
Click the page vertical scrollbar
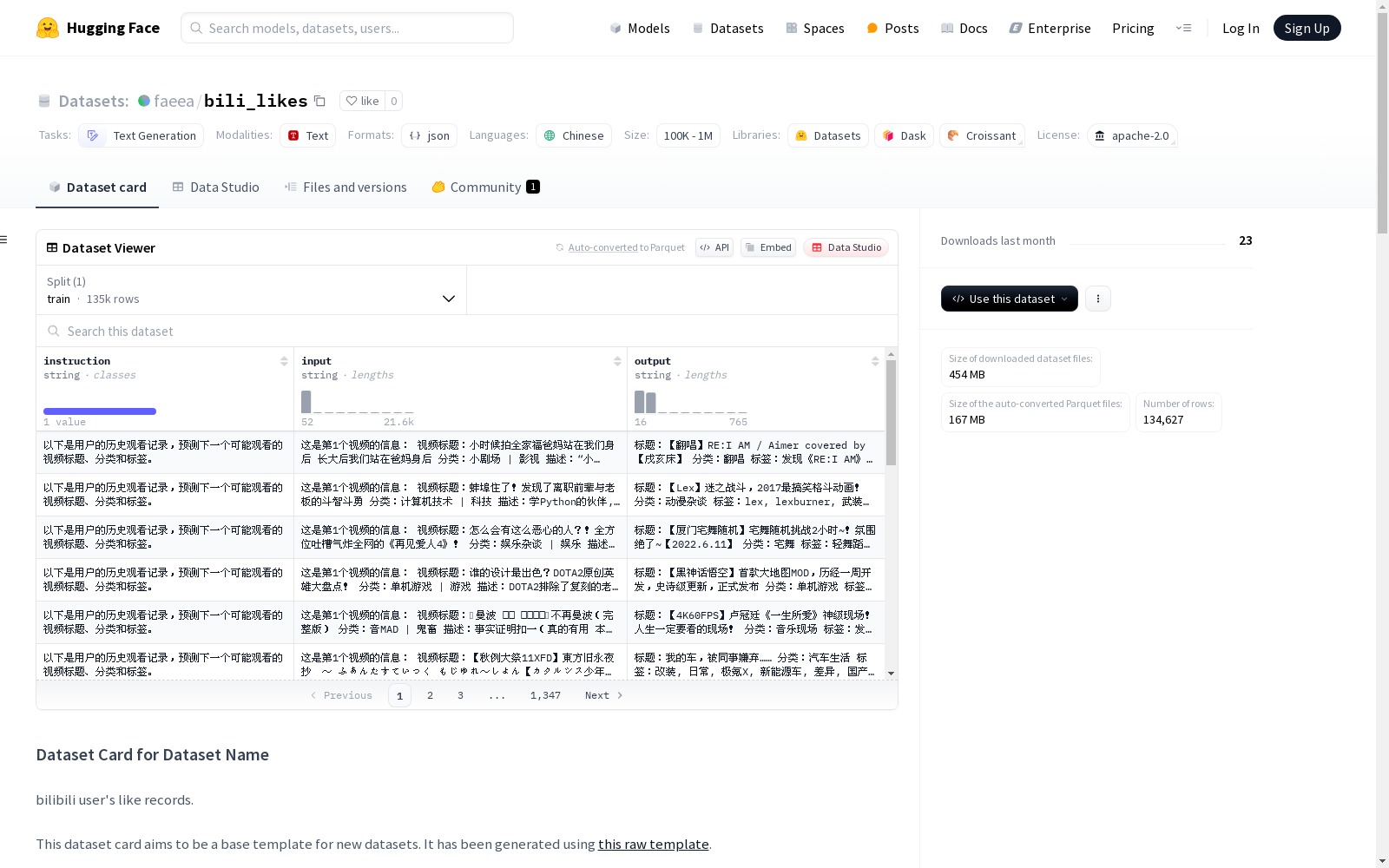1382,122
